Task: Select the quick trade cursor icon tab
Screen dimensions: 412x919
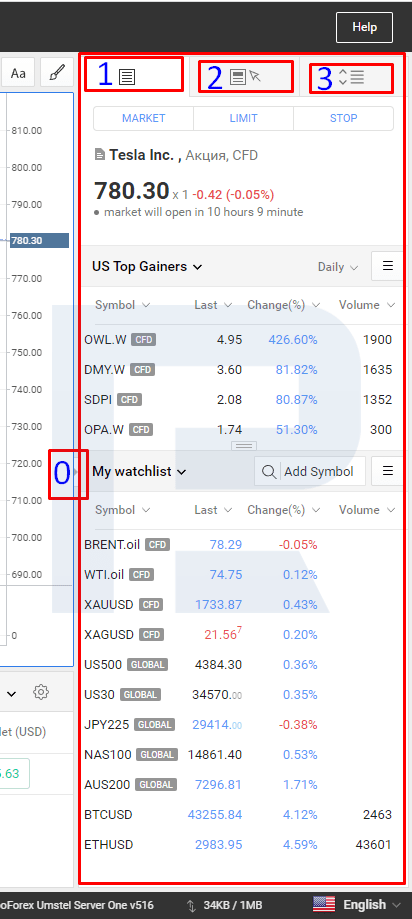Action: [245, 77]
